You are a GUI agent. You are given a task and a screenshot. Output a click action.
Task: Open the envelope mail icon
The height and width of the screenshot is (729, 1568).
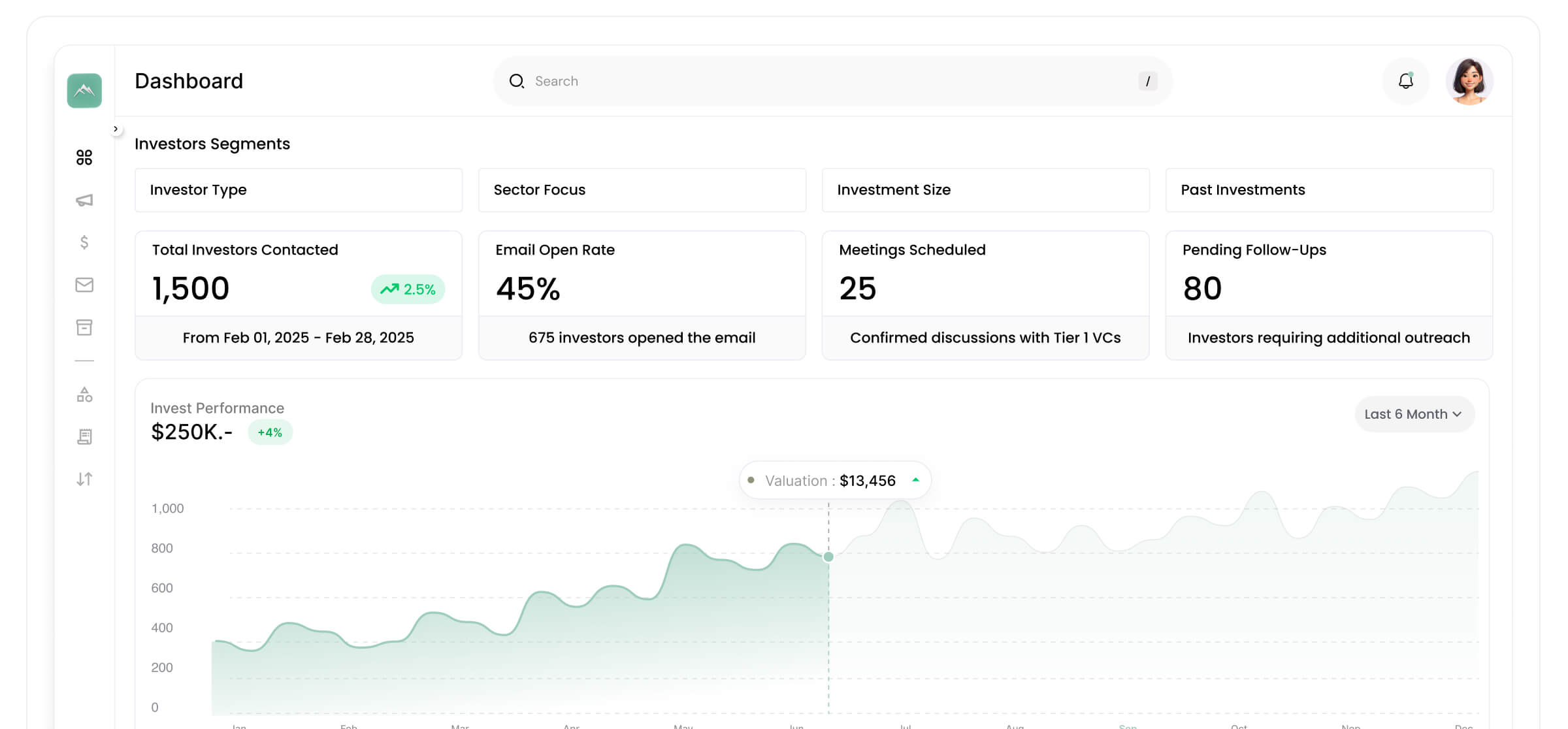click(x=84, y=285)
